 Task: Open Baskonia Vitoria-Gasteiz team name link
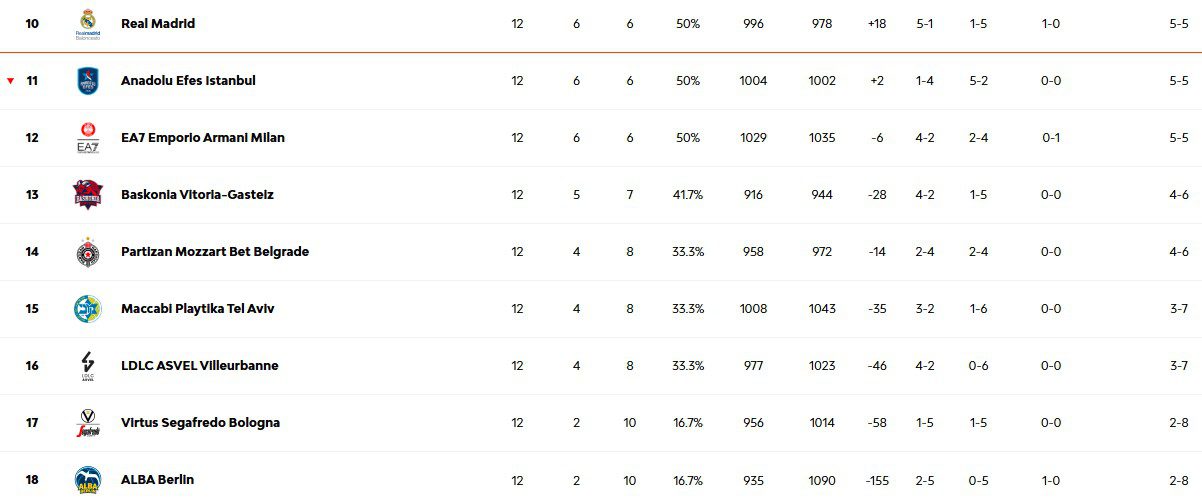[197, 194]
